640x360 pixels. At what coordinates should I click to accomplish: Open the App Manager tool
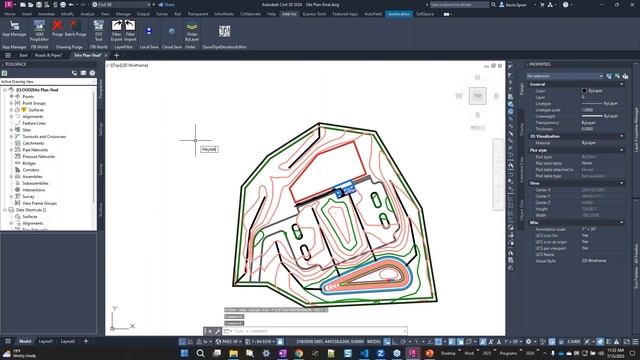(14, 29)
